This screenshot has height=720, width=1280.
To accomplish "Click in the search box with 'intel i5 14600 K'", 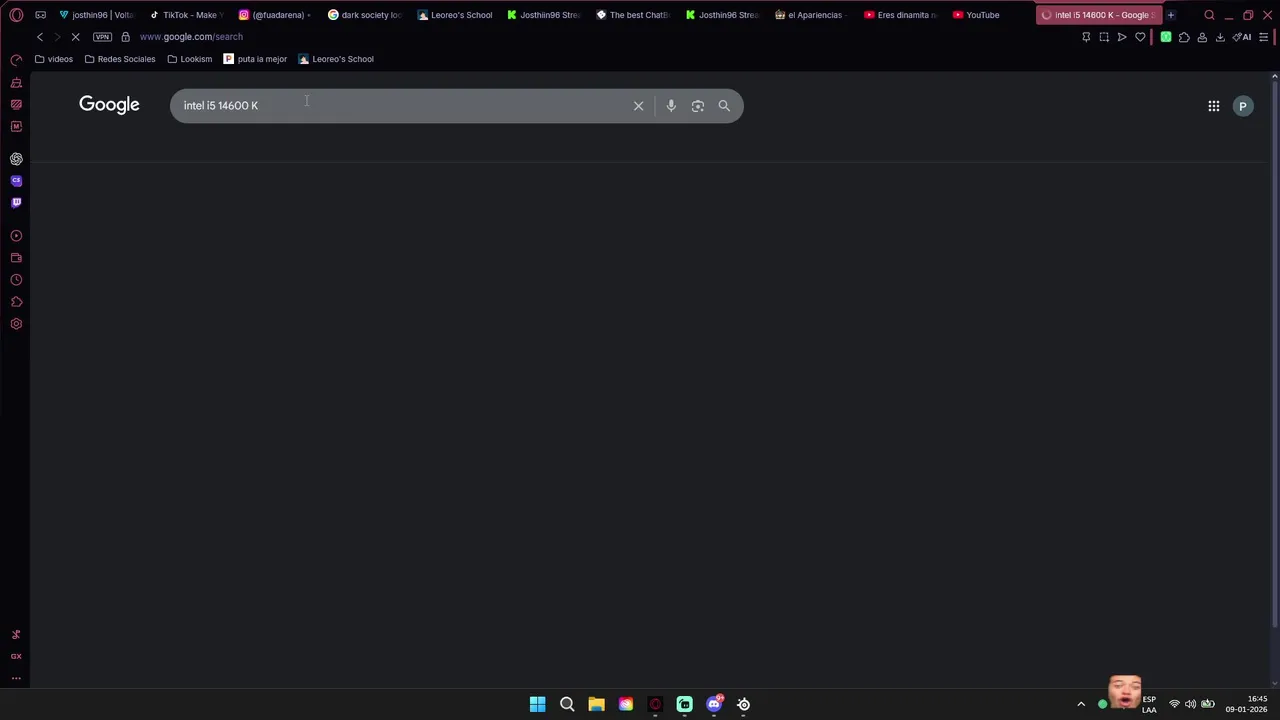I will click(400, 105).
